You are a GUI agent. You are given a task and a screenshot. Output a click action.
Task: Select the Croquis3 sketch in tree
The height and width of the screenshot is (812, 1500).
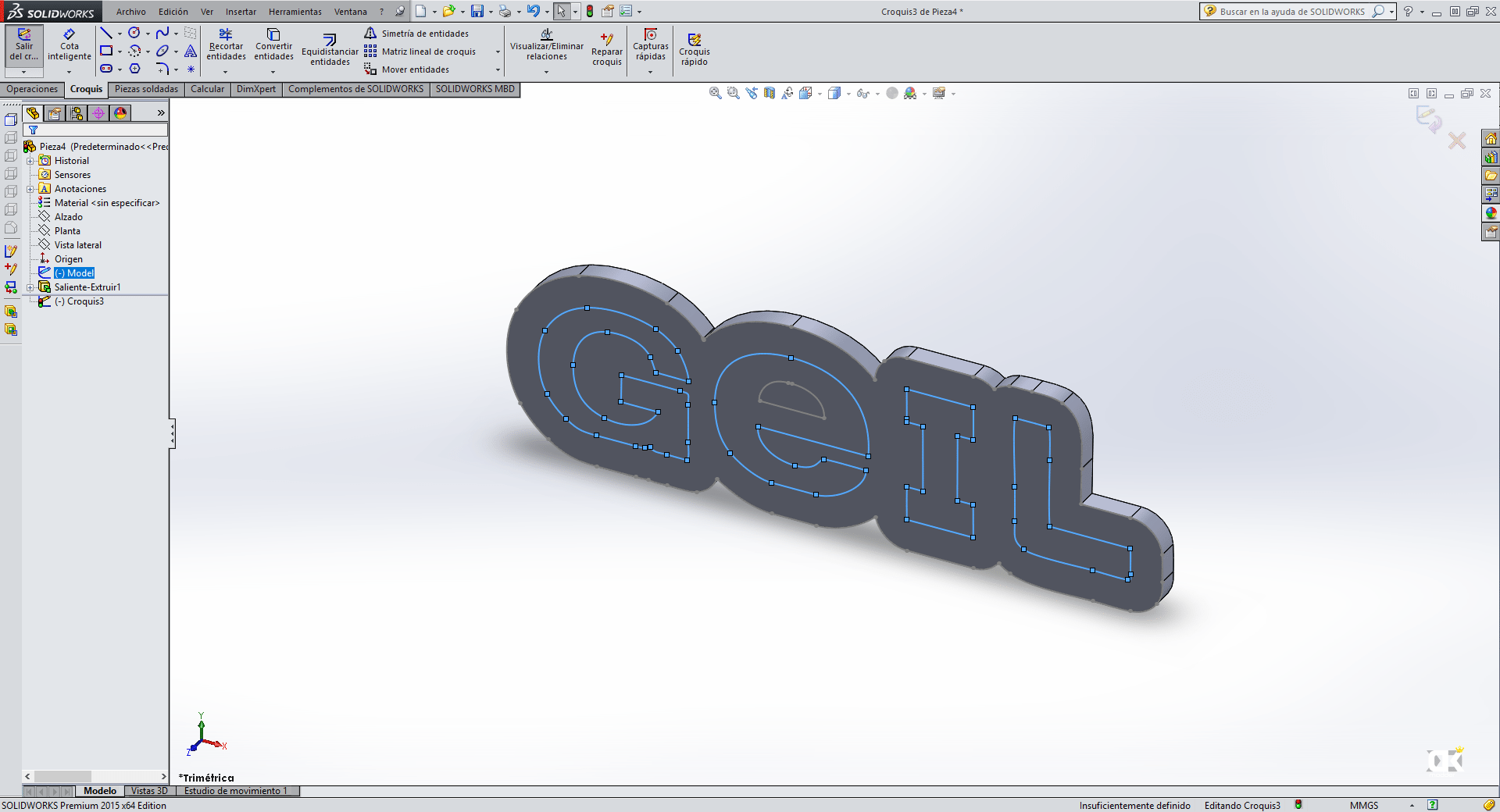tap(79, 301)
